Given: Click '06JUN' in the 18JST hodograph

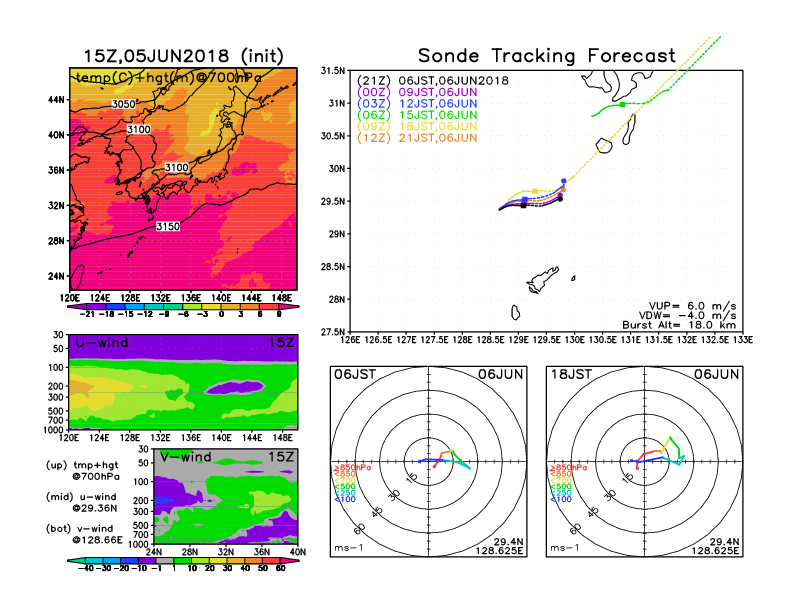Looking at the screenshot, I should tap(717, 375).
